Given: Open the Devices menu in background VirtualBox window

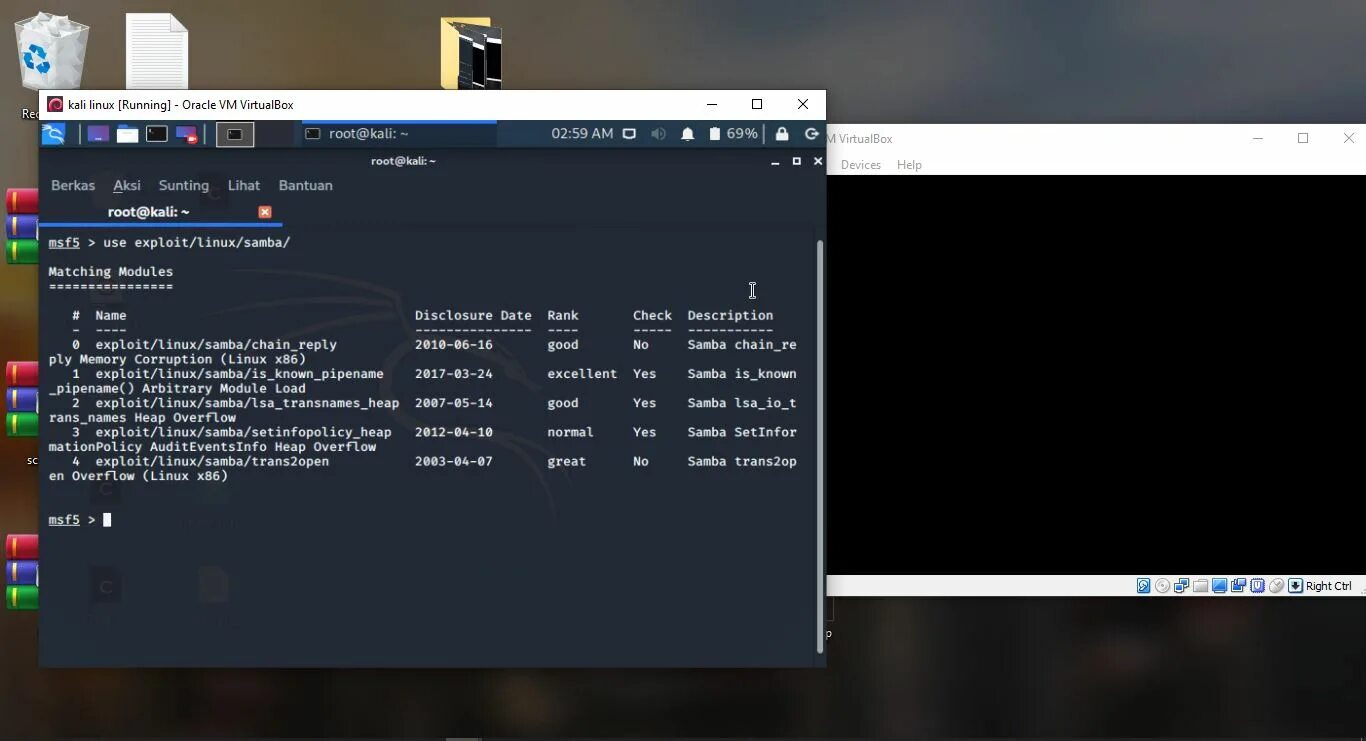Looking at the screenshot, I should [x=861, y=165].
